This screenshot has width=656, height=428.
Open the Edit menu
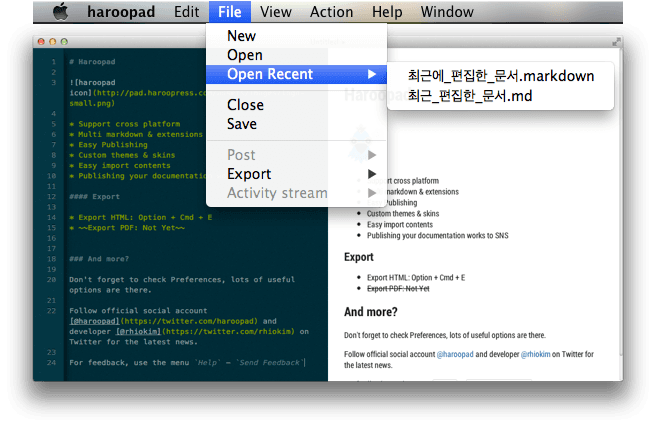click(185, 13)
